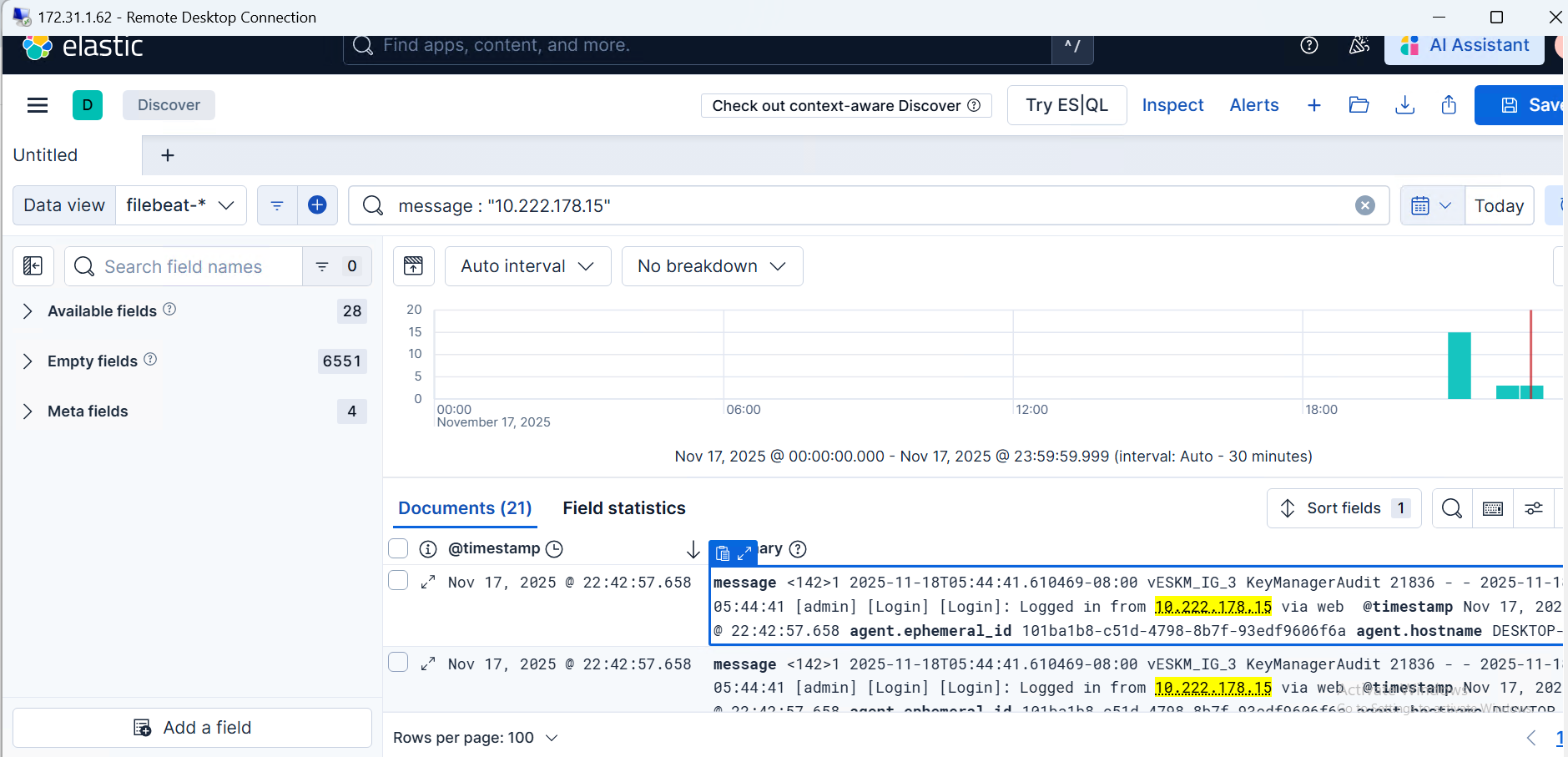The height and width of the screenshot is (757, 1568).
Task: Select the second document row checkbox
Action: (398, 662)
